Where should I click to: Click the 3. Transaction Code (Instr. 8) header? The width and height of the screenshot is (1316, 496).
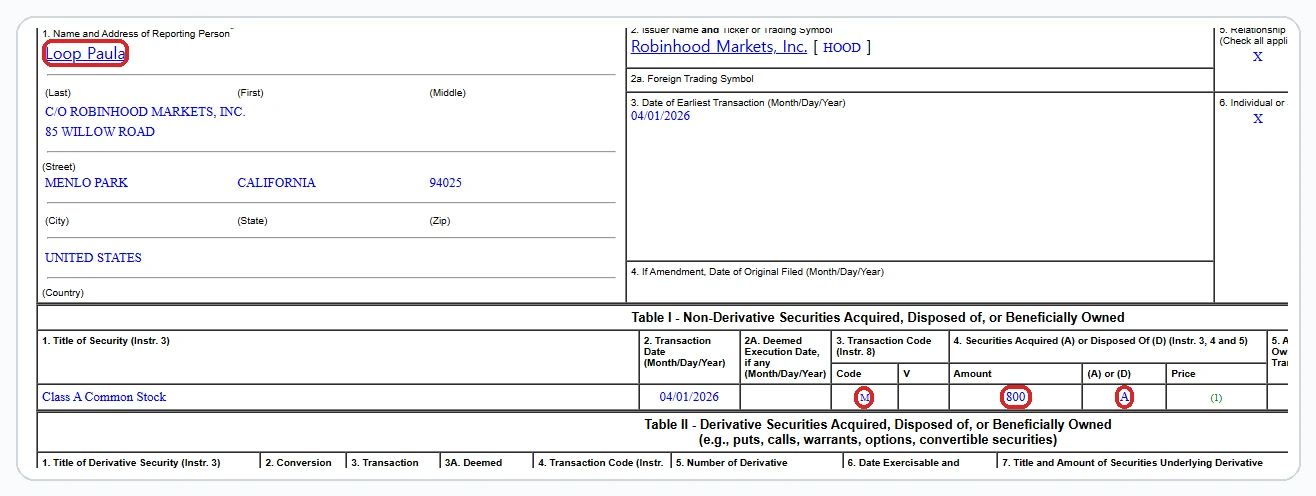tap(883, 346)
